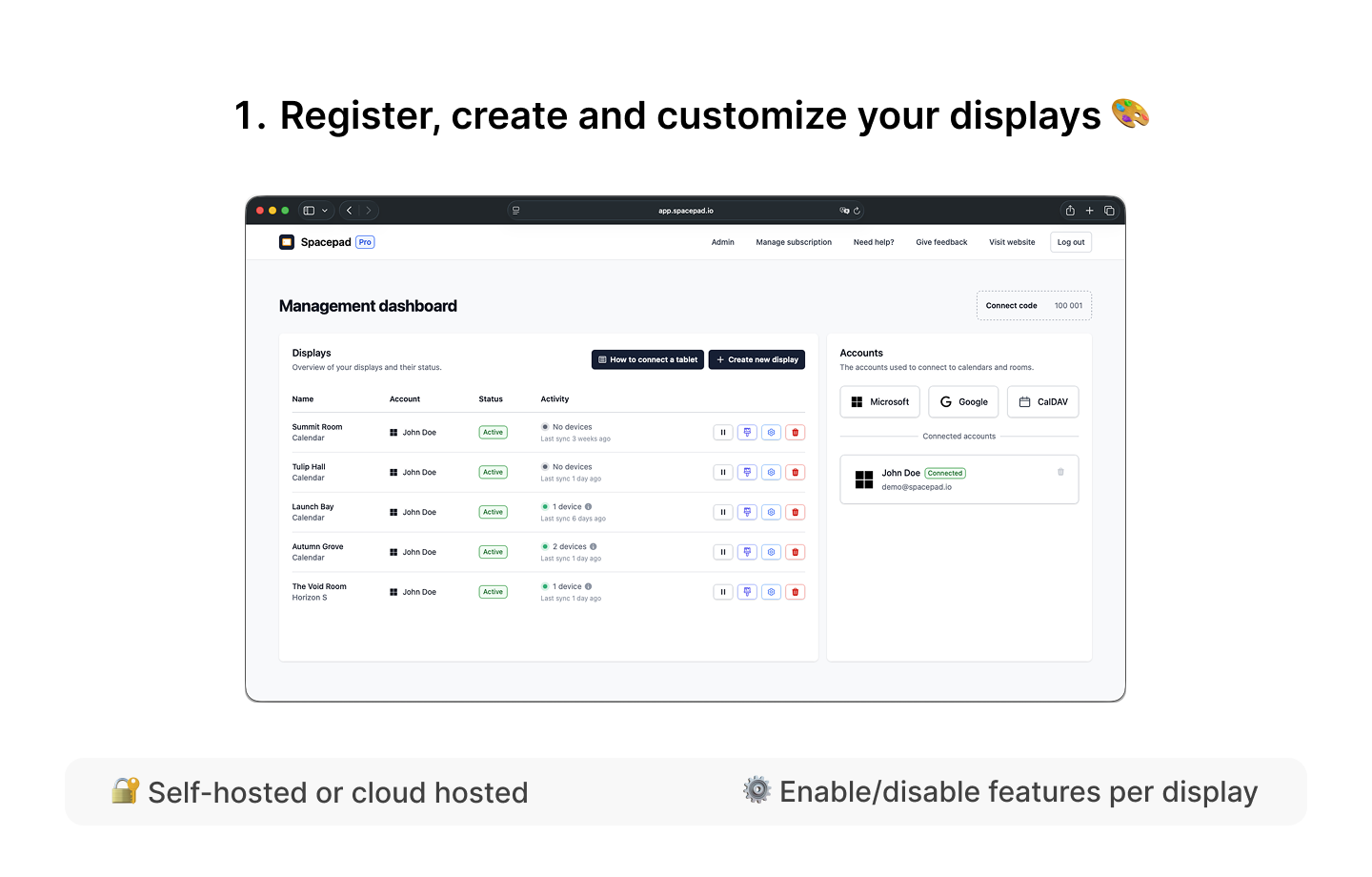
Task: Click the Spacepad logo icon
Action: coord(287,242)
